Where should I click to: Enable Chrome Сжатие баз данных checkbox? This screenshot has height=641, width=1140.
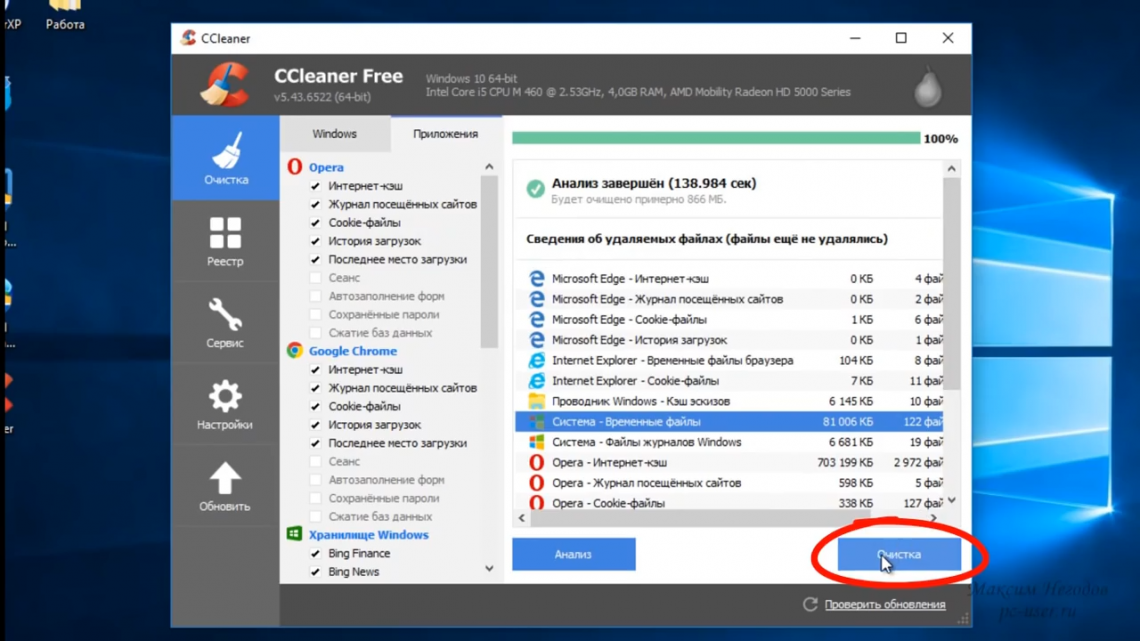pyautogui.click(x=315, y=517)
